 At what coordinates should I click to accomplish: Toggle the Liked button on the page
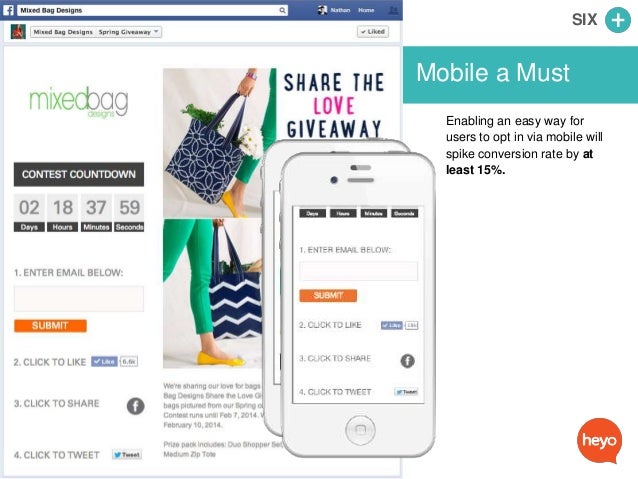point(373,32)
